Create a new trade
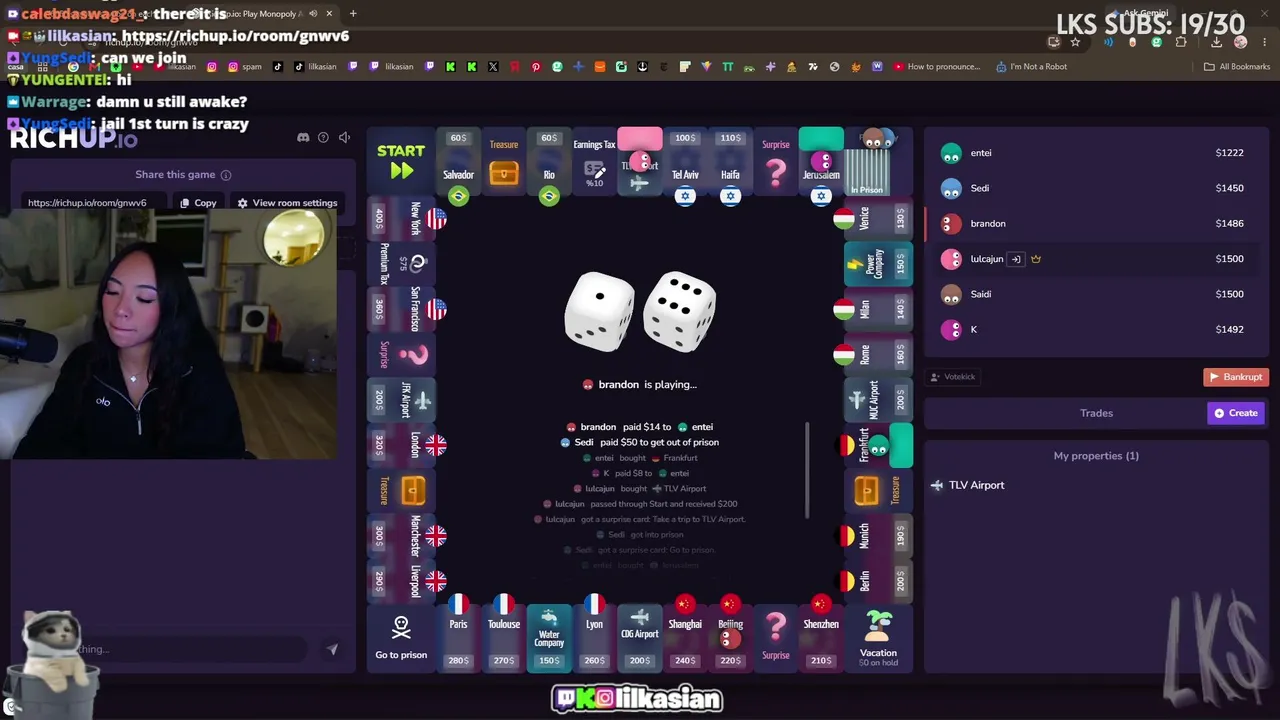1280x720 pixels. point(1237,413)
